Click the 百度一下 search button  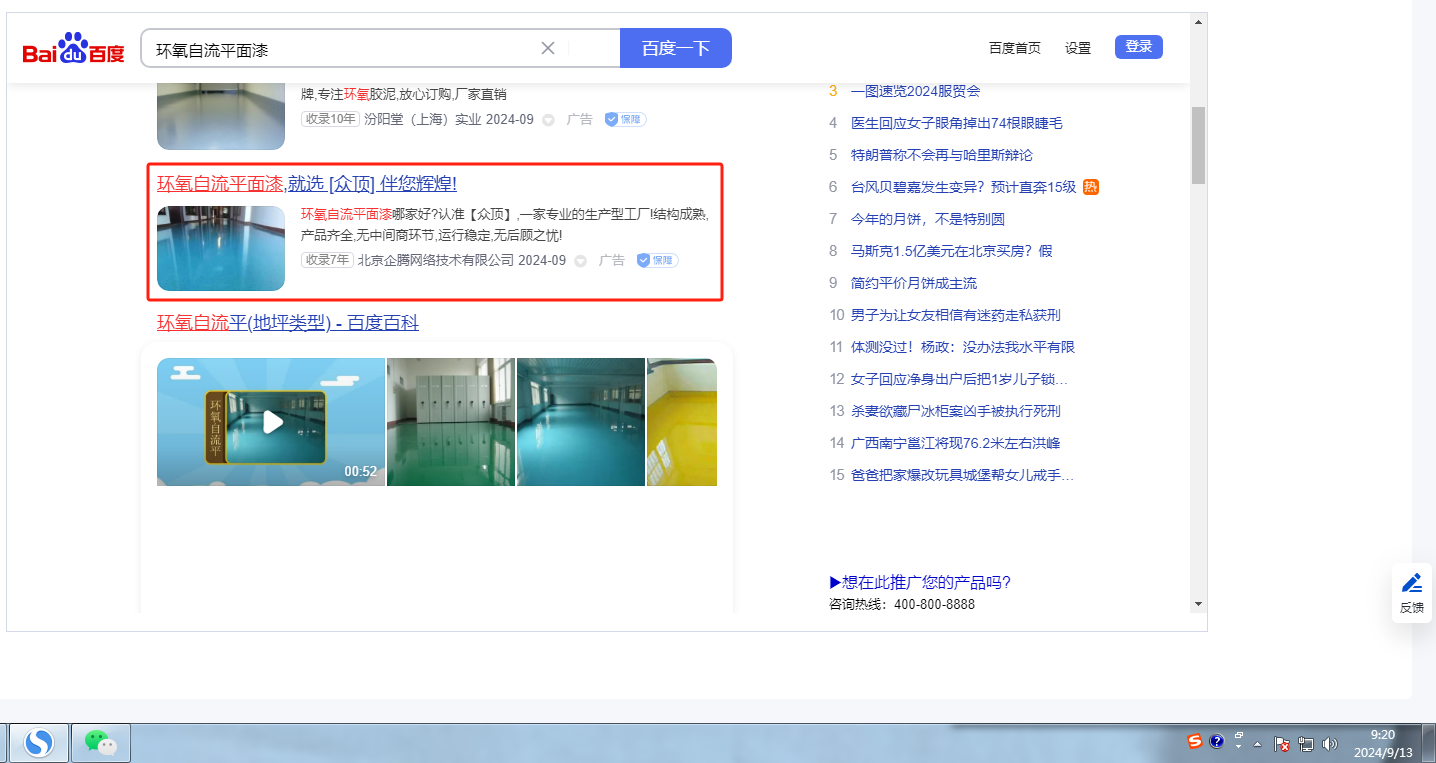point(676,48)
